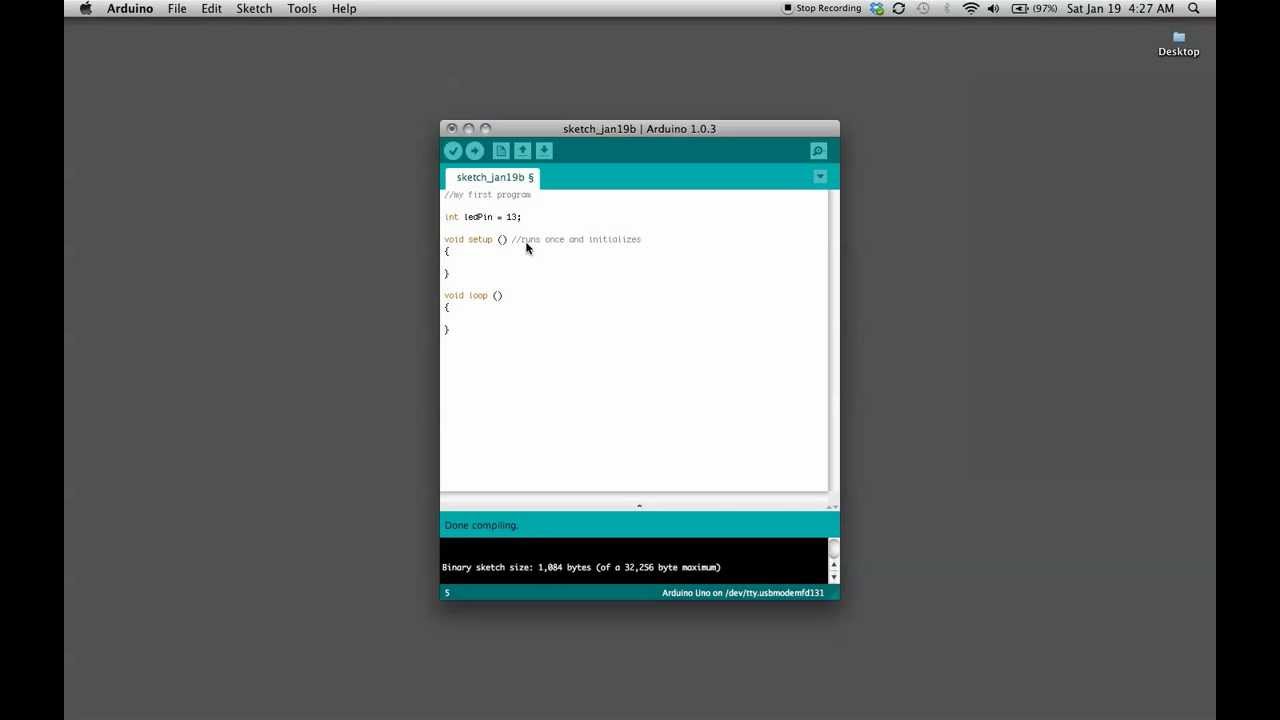The width and height of the screenshot is (1280, 720).
Task: Click the 'Done compiling.' status message
Action: pyautogui.click(x=481, y=525)
